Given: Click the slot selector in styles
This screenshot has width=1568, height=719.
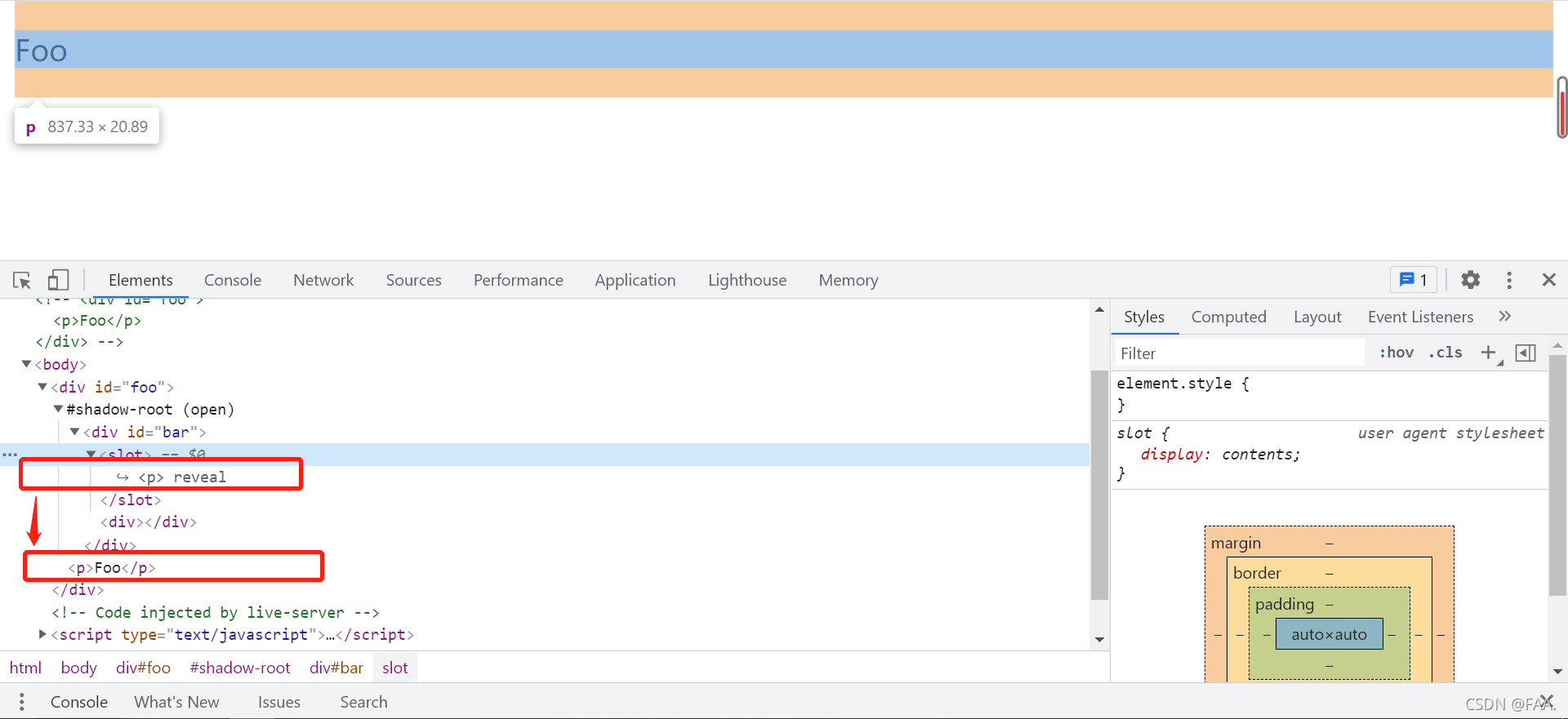Looking at the screenshot, I should coord(1134,433).
